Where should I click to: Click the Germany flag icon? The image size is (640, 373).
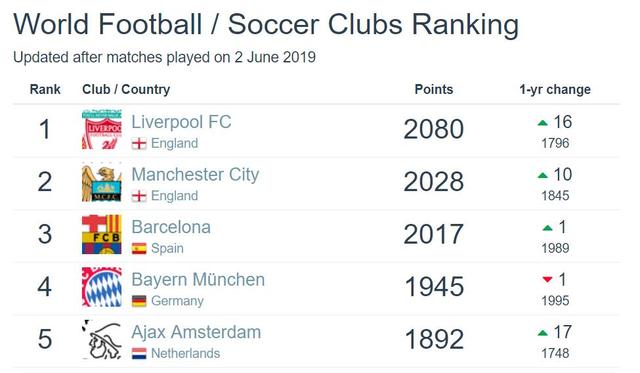pyautogui.click(x=139, y=301)
